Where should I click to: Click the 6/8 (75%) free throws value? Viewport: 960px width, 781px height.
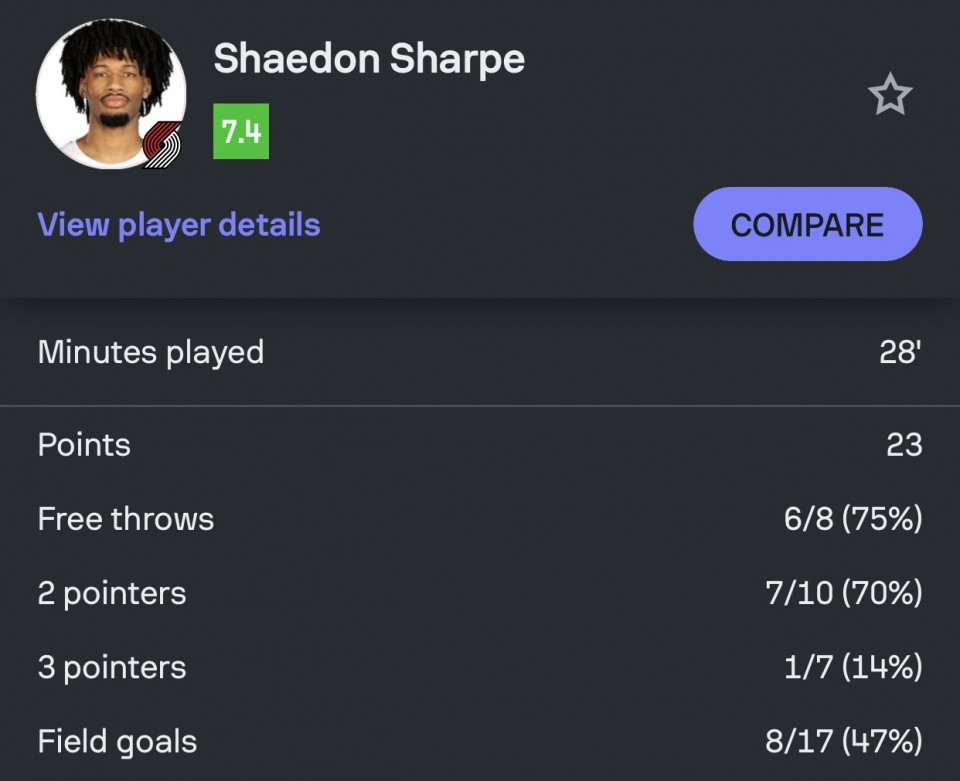pos(853,519)
